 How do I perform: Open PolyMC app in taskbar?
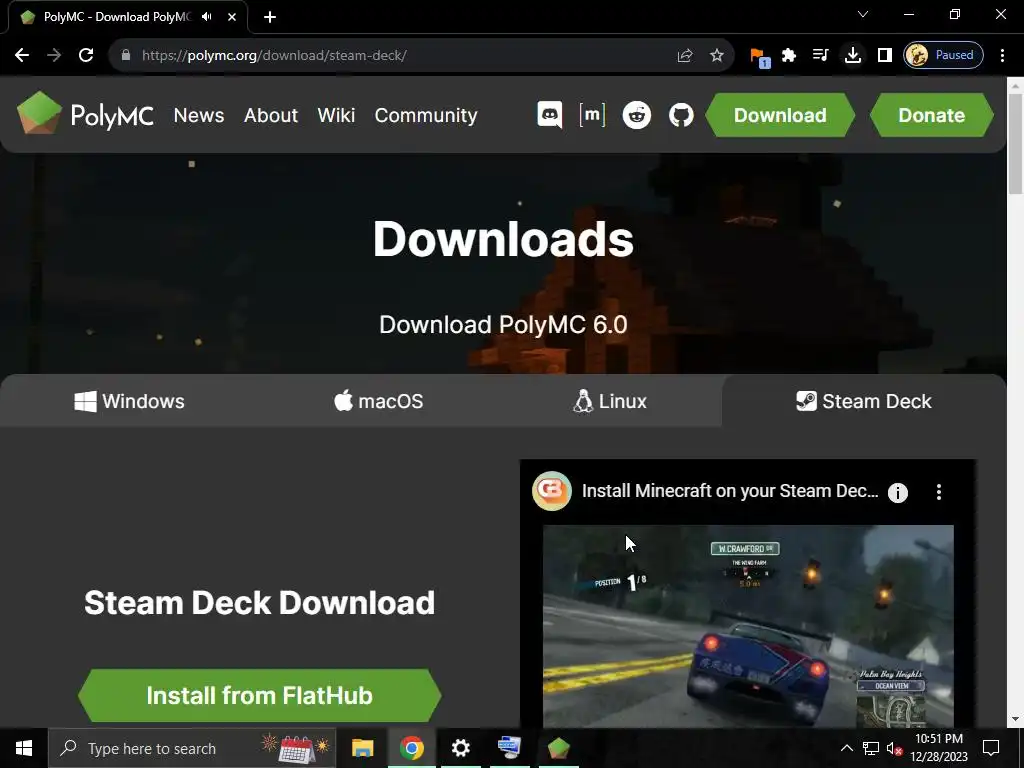click(x=558, y=748)
